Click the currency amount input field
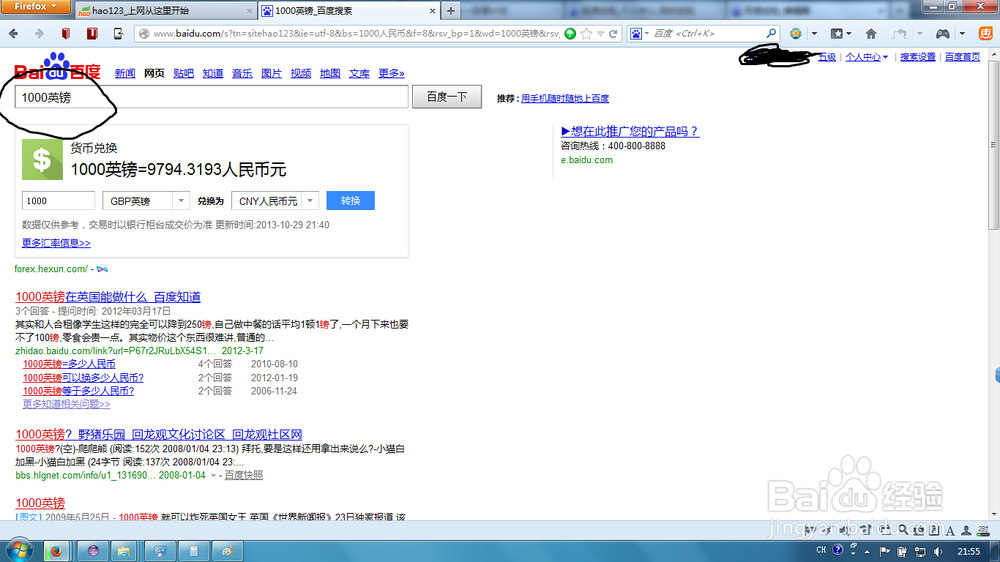The height and width of the screenshot is (562, 1000). pyautogui.click(x=58, y=201)
